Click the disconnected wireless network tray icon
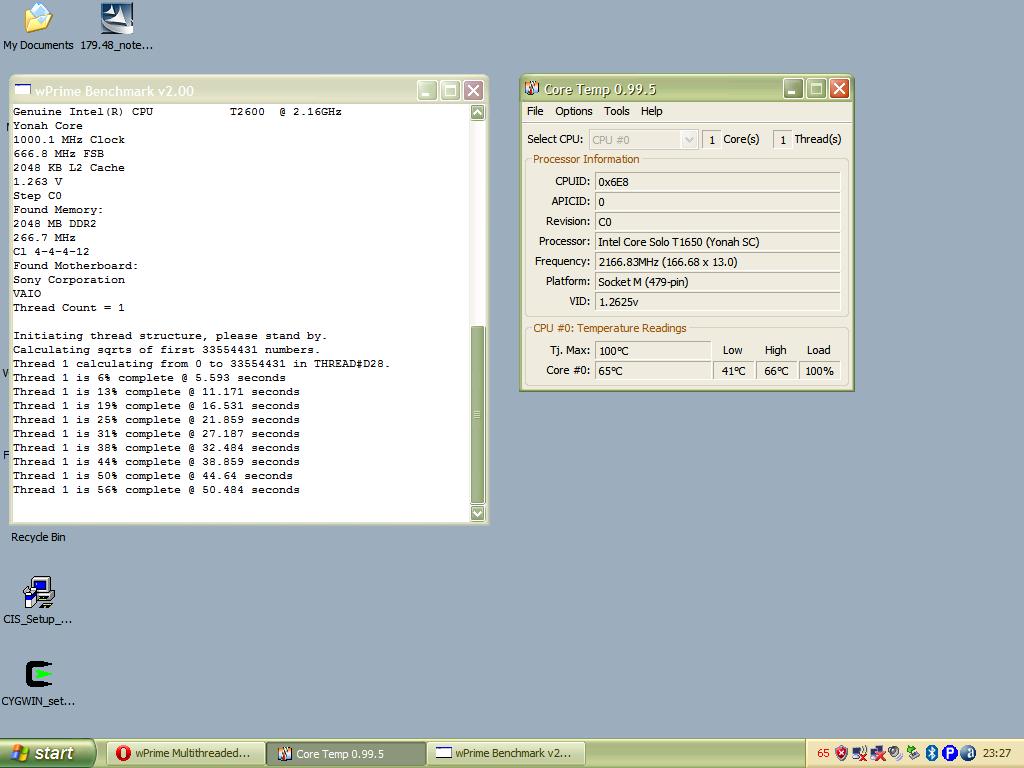The height and width of the screenshot is (768, 1024). [859, 753]
